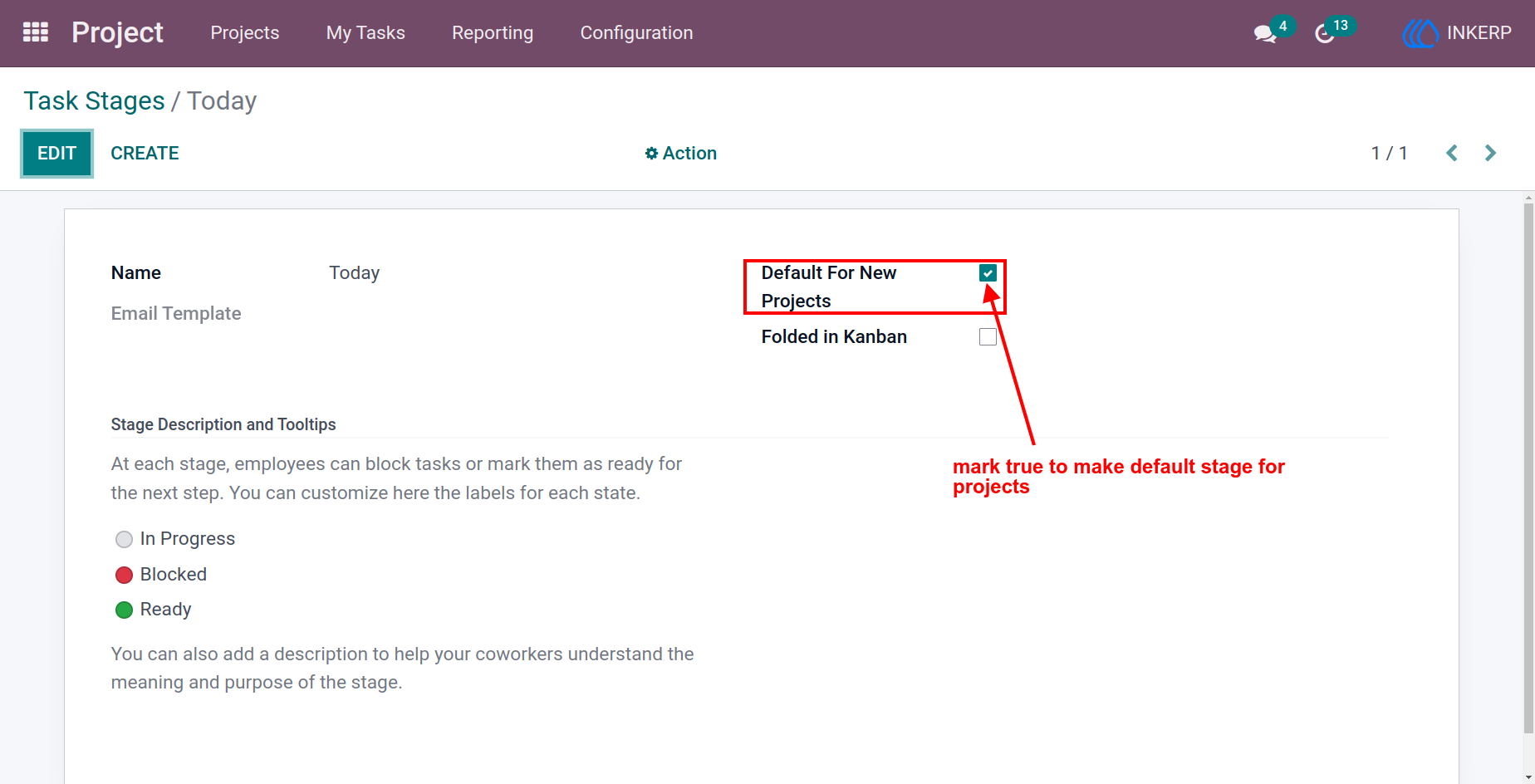This screenshot has height=784, width=1535.
Task: Click the grey In Progress status dot
Action: tap(125, 540)
